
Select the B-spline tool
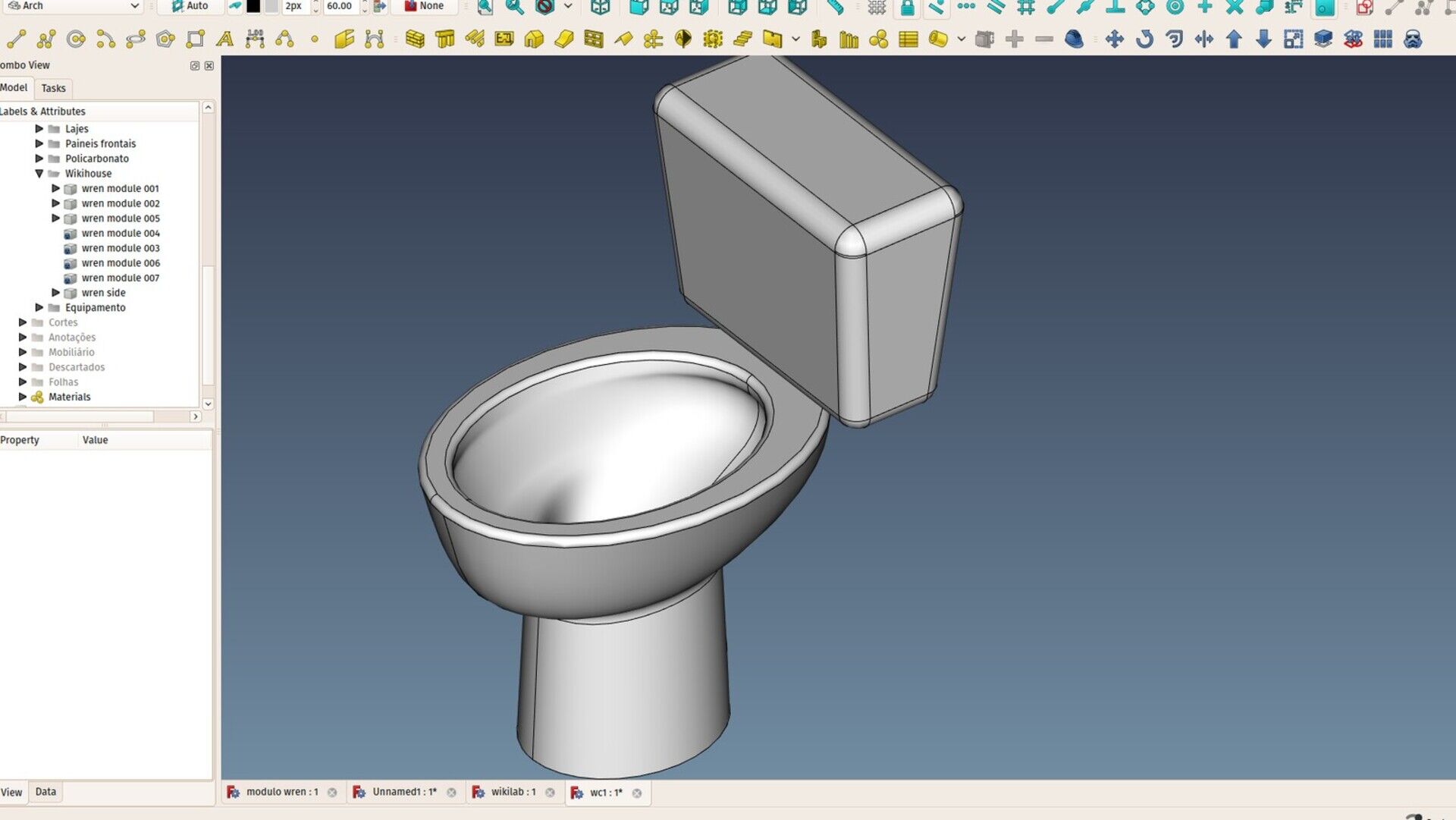coord(285,39)
